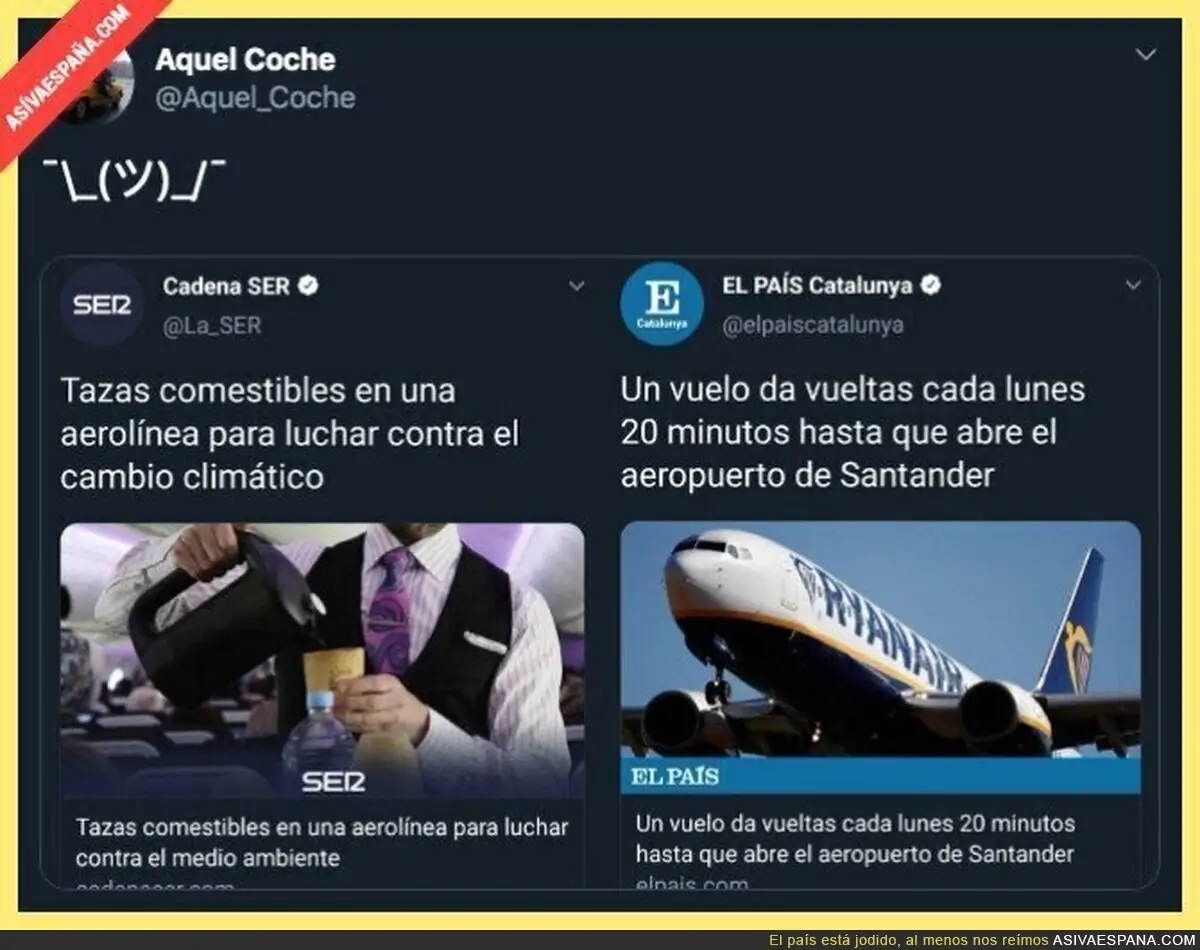Open the EL PAÍS Catalunya avatar
This screenshot has height=950, width=1200.
(x=661, y=304)
